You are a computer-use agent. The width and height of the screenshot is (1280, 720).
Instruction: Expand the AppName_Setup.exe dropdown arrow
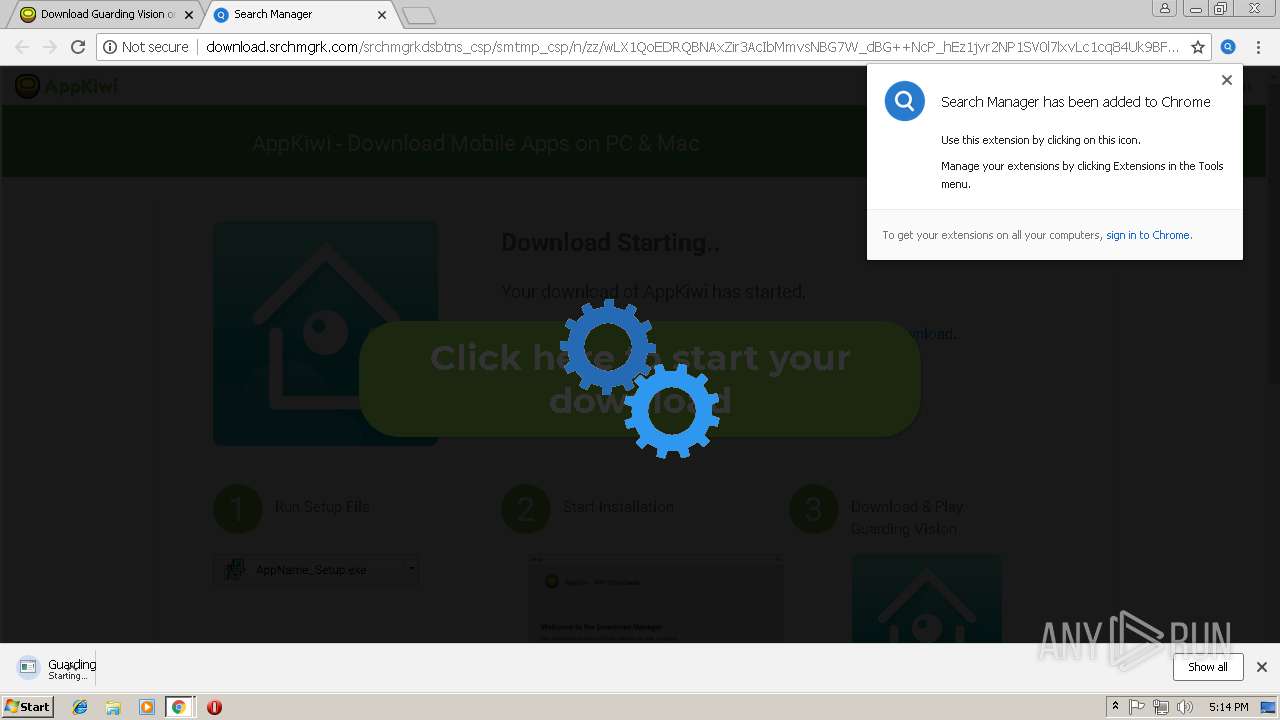pyautogui.click(x=411, y=569)
